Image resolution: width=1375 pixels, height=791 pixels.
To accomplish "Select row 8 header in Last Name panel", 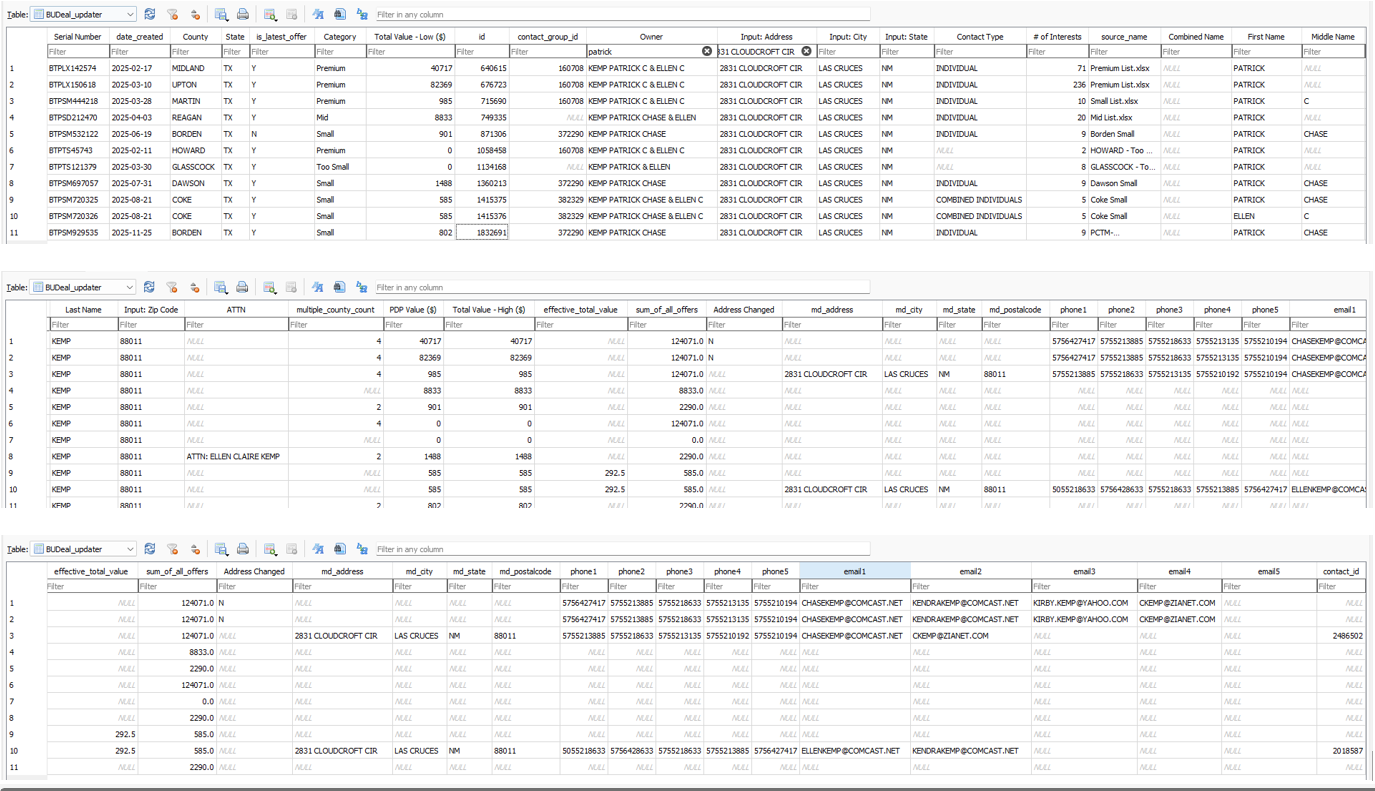I will [x=27, y=456].
